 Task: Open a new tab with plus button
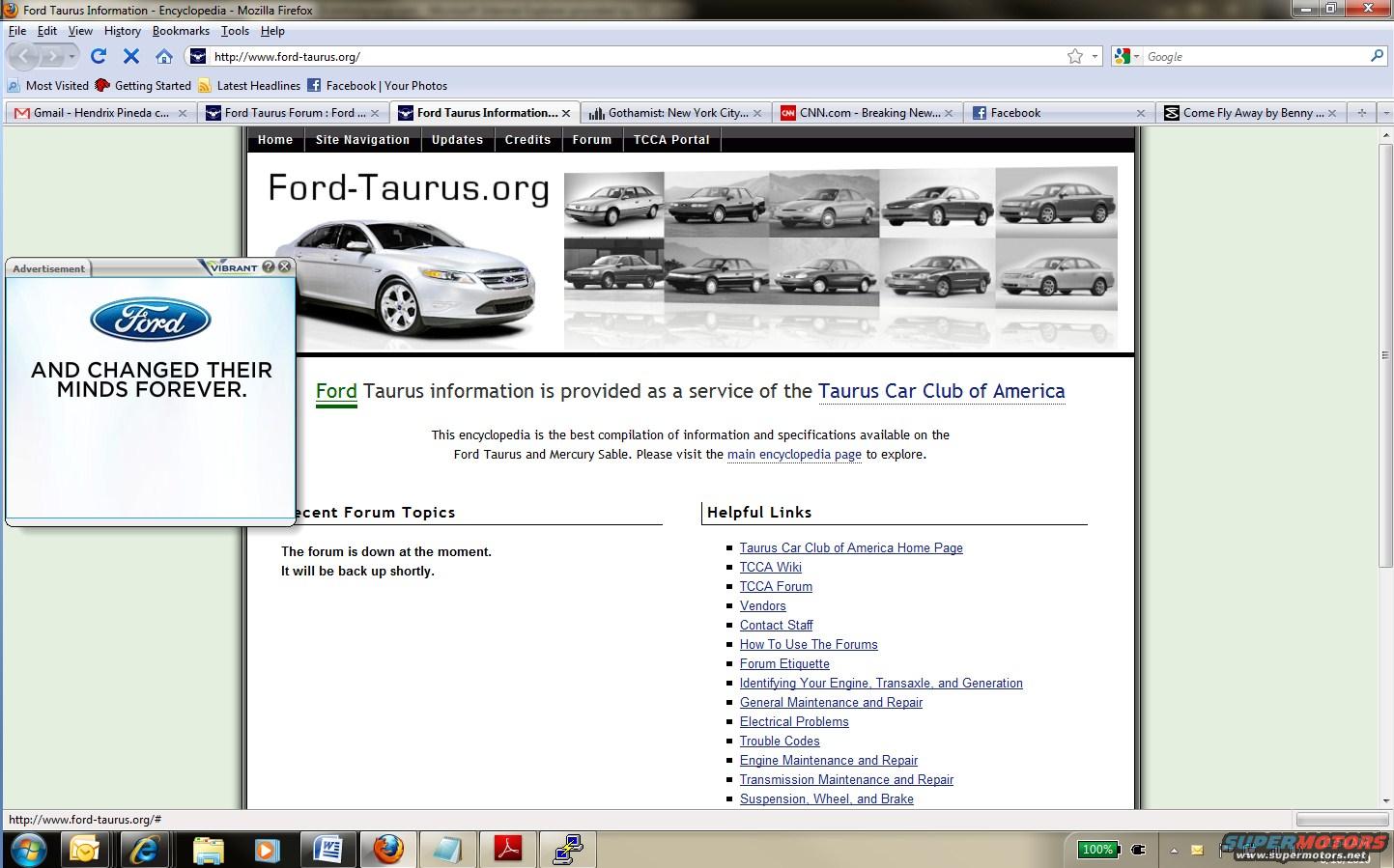point(1362,113)
